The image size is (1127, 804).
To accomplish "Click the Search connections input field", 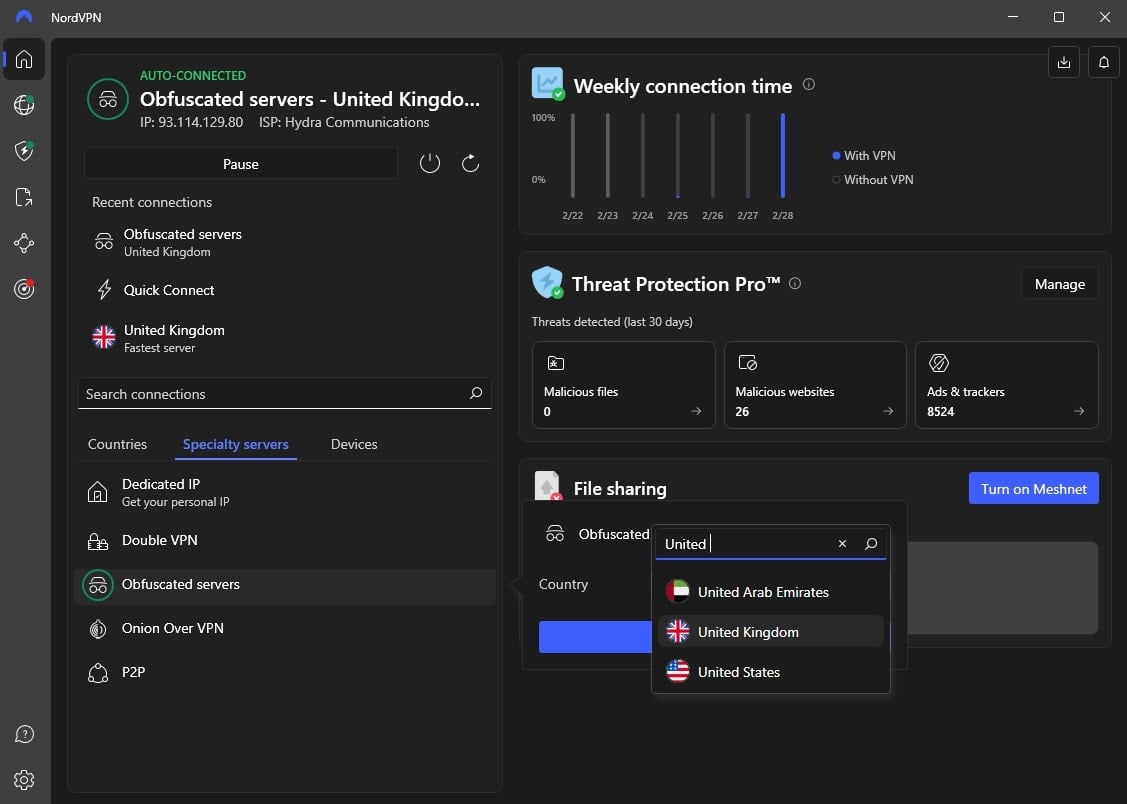I will pyautogui.click(x=270, y=394).
